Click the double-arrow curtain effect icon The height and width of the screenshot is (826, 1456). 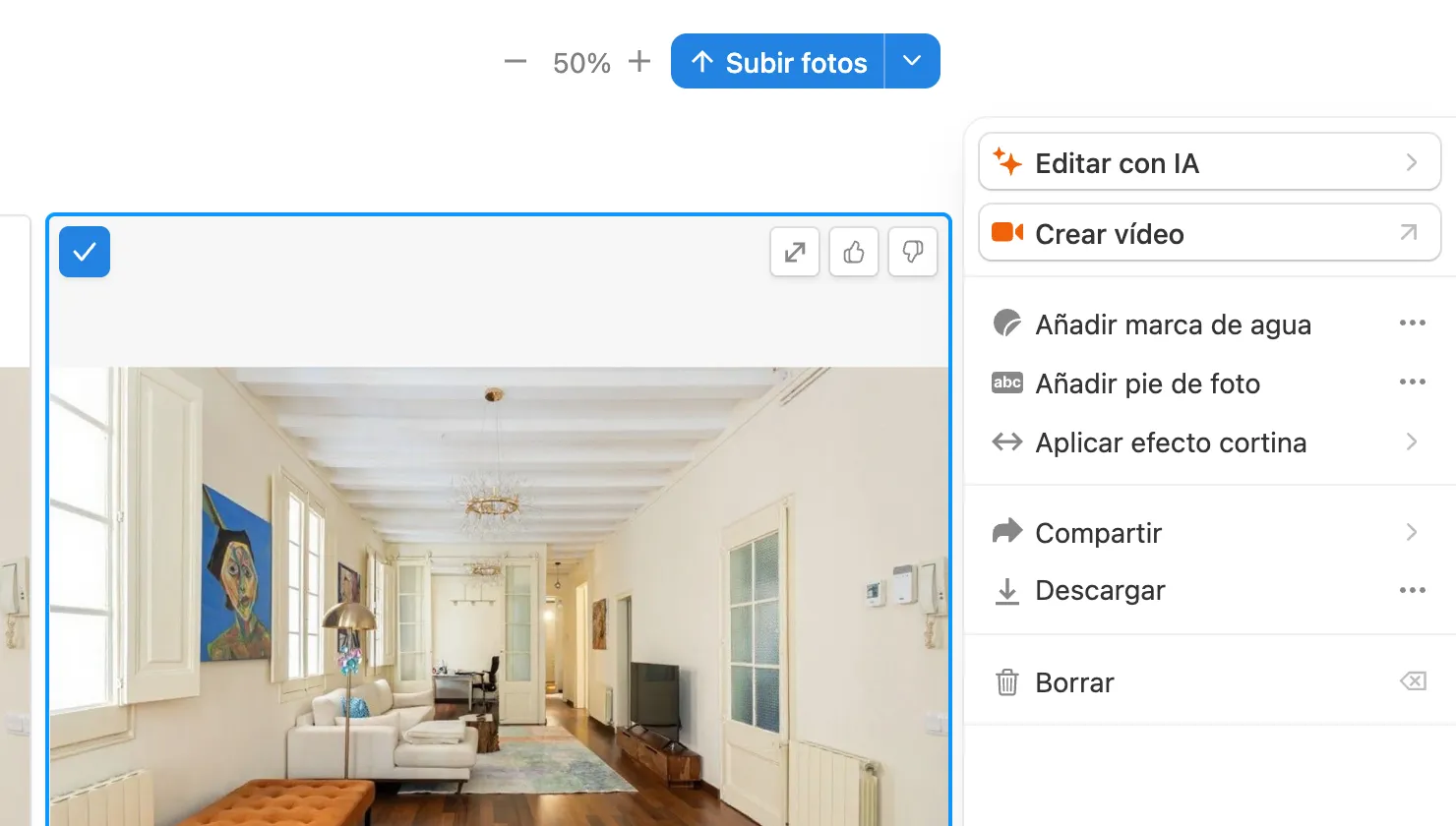click(x=1007, y=442)
